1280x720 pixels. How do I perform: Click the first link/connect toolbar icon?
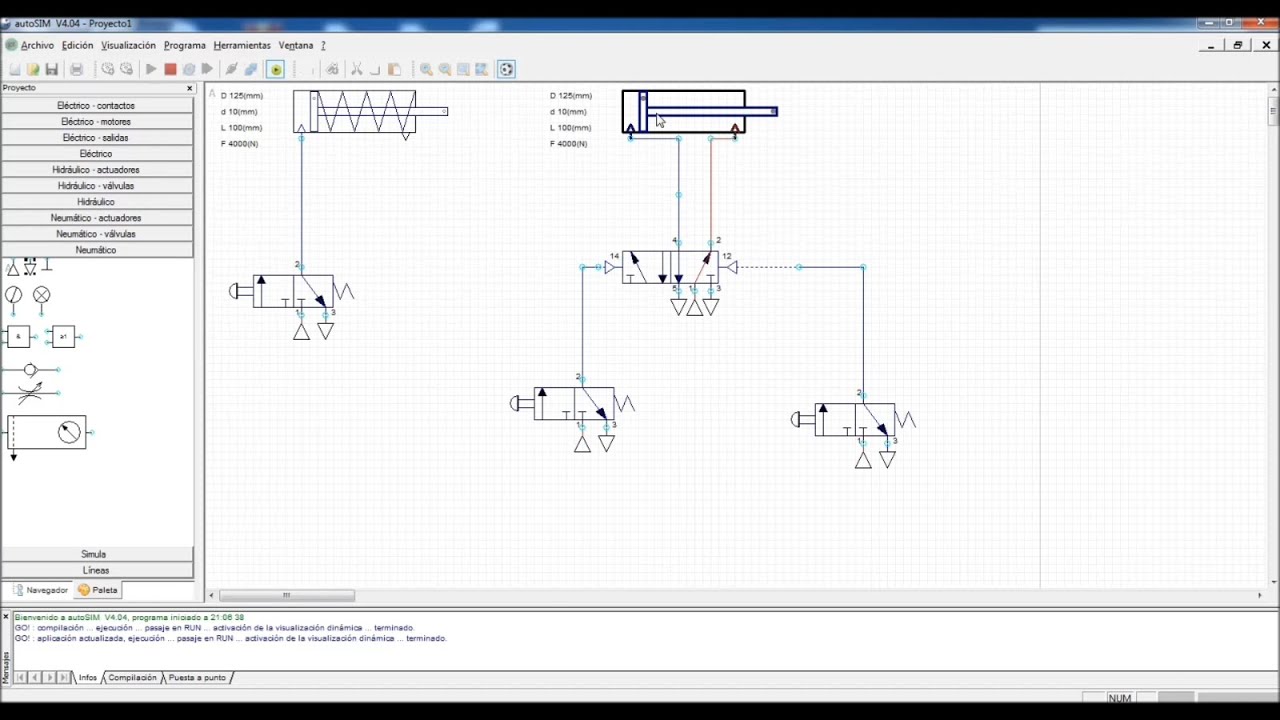(231, 69)
